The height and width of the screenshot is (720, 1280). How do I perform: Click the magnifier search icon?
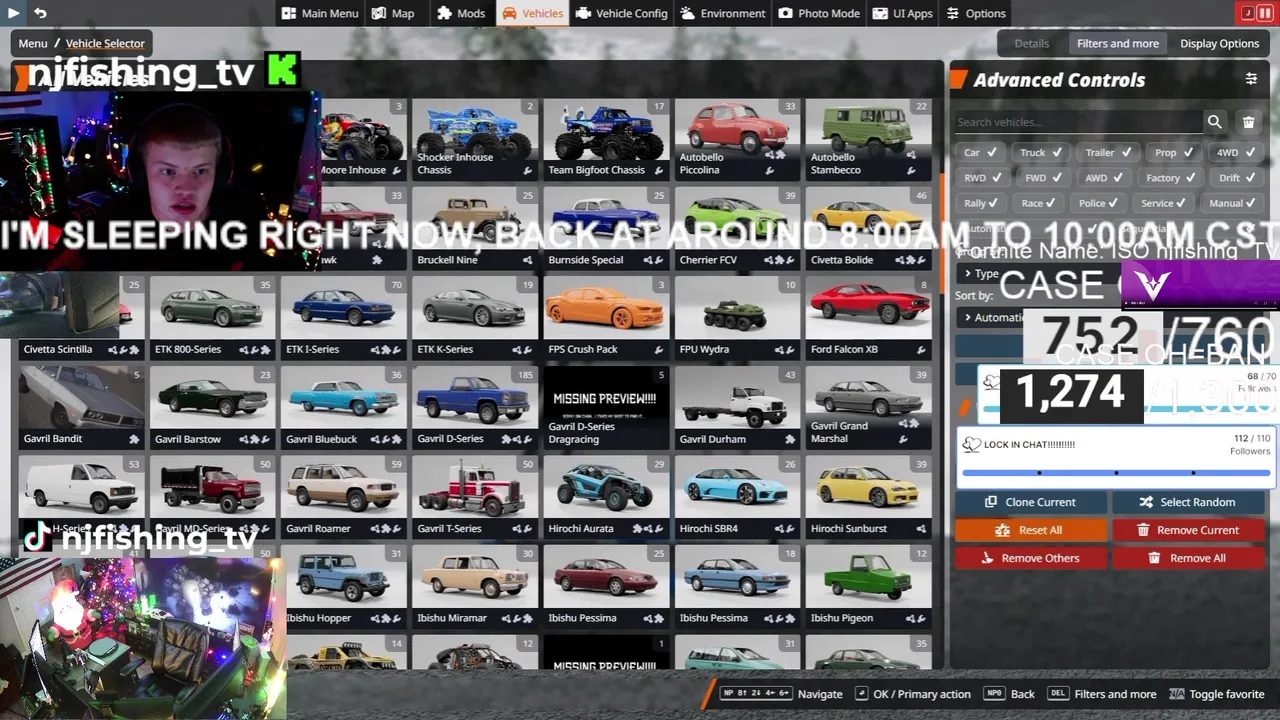point(1214,122)
